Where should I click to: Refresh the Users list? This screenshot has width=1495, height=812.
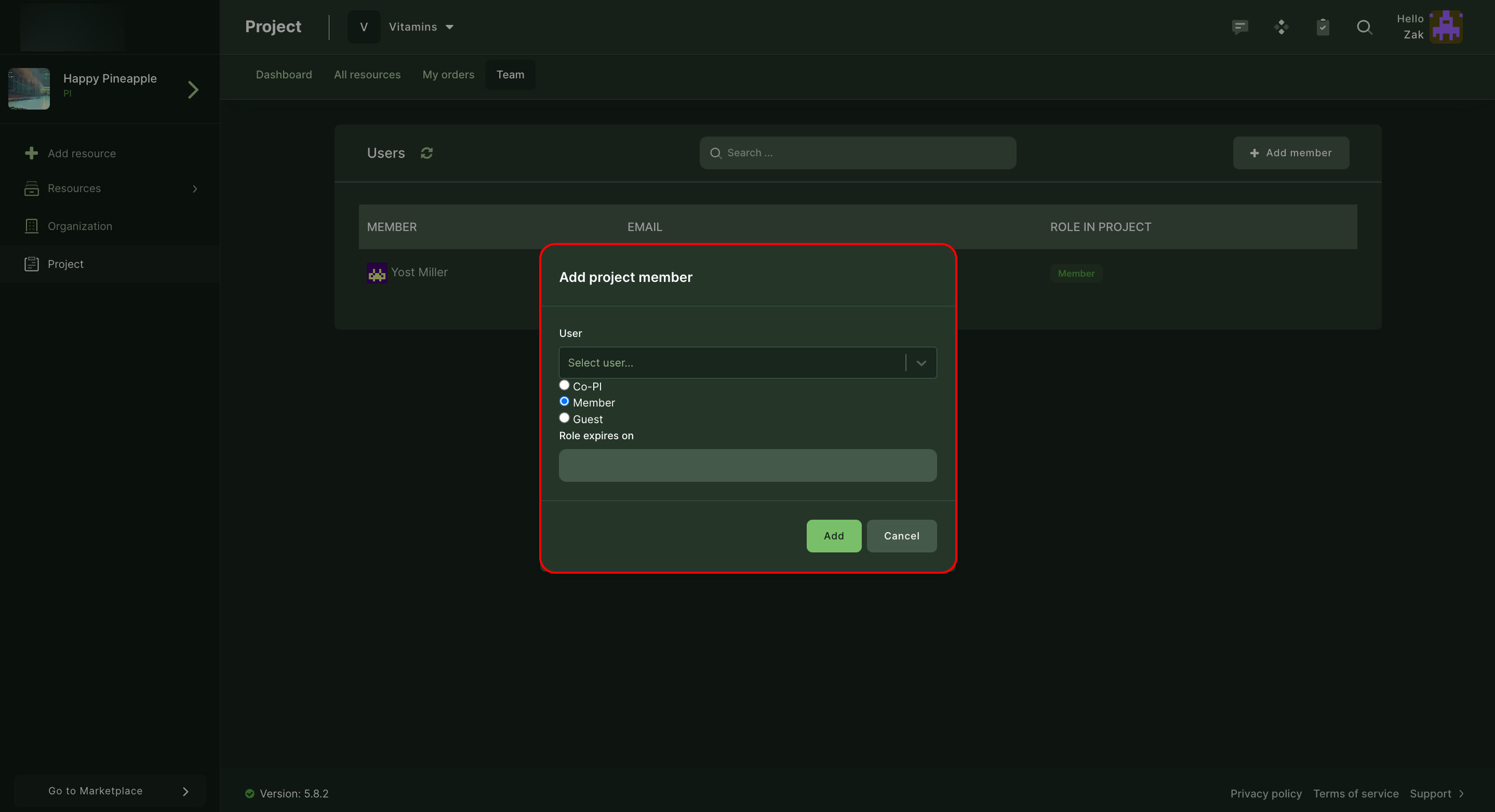pyautogui.click(x=426, y=153)
